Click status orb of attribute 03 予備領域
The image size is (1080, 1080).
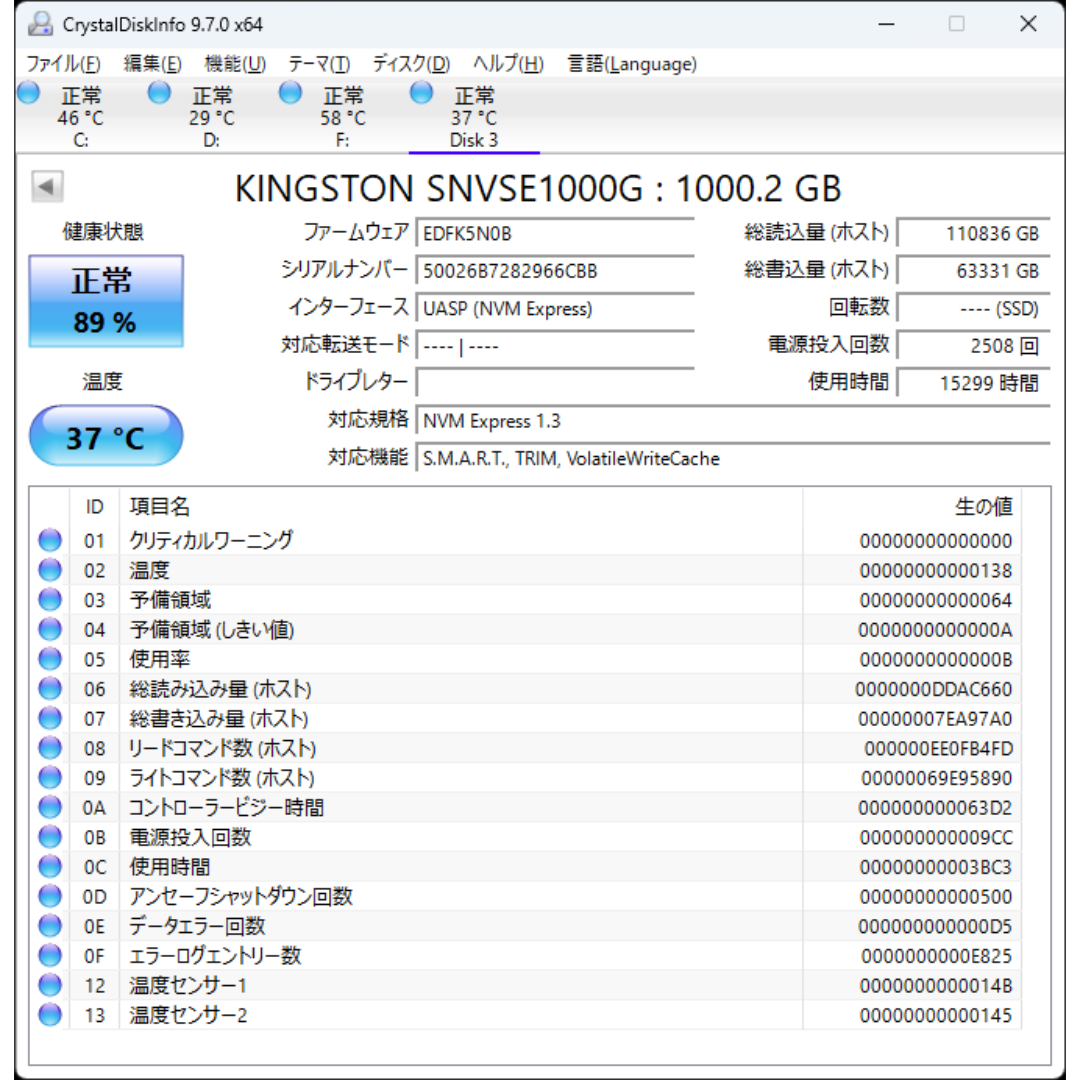click(50, 599)
